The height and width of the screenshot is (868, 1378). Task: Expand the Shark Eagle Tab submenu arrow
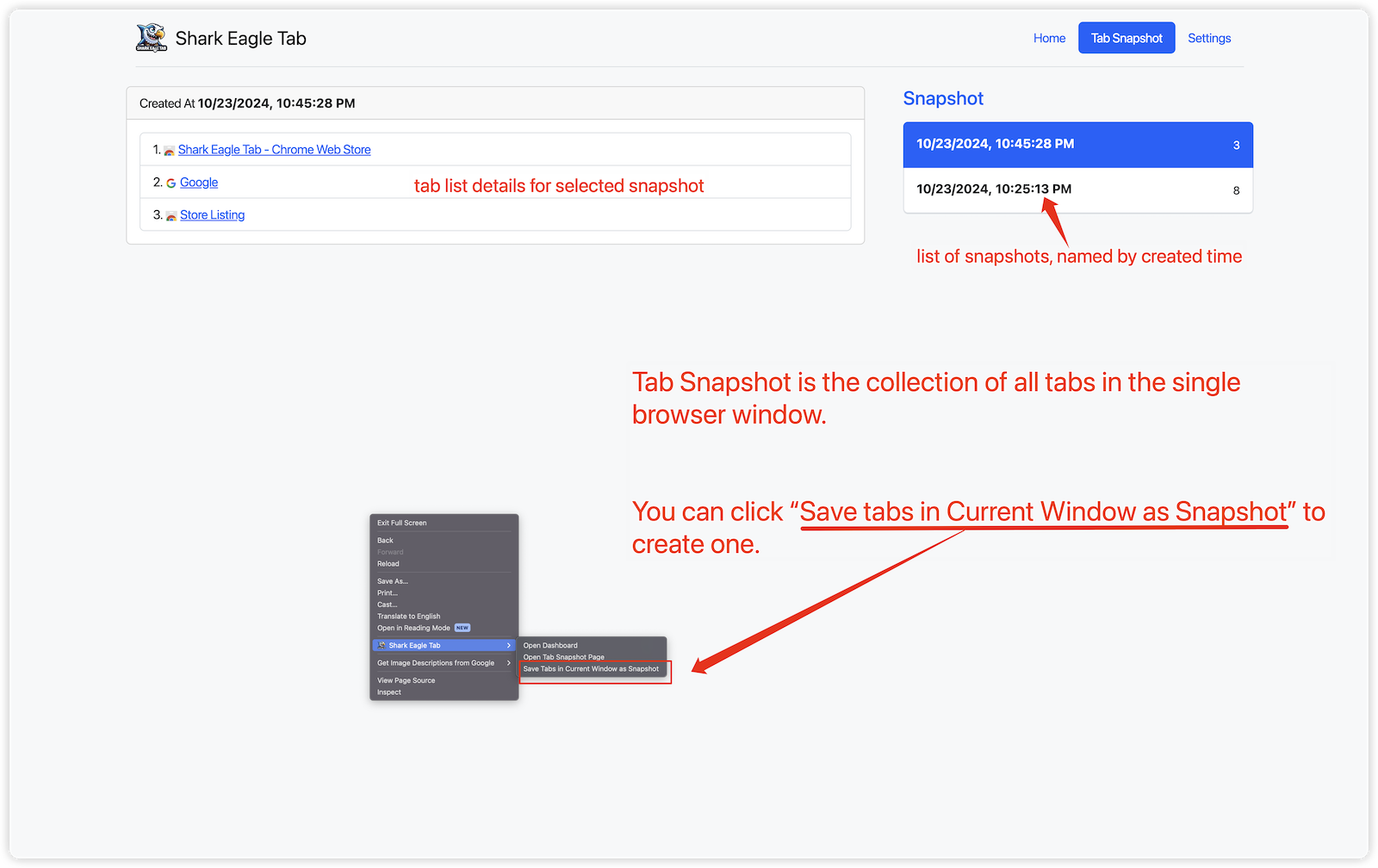point(509,645)
